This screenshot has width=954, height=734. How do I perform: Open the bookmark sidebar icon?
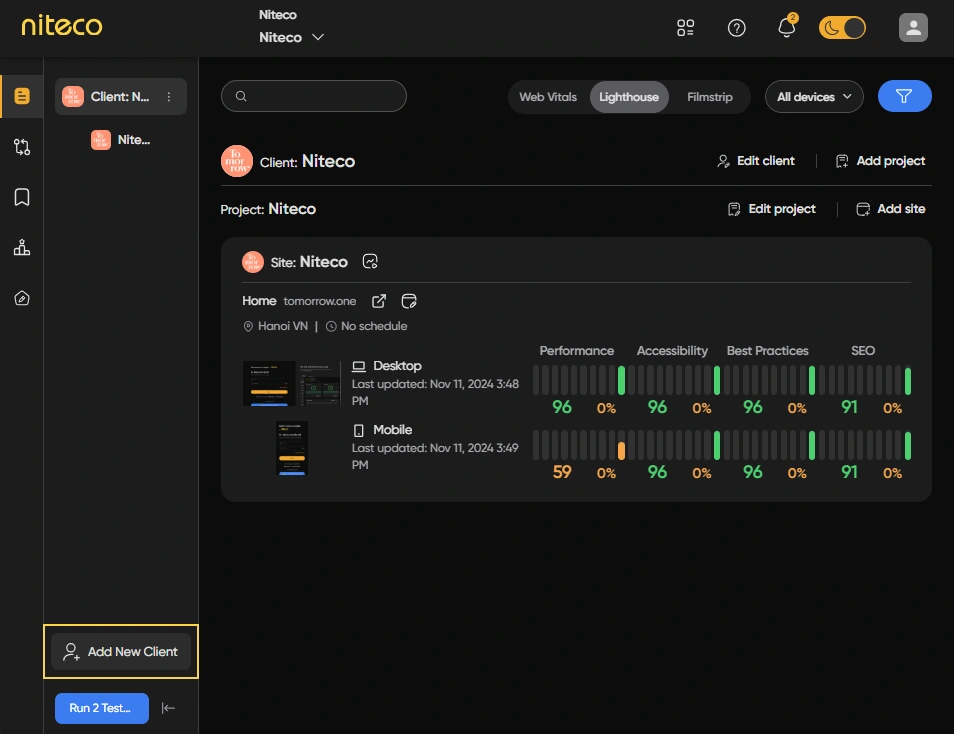pyautogui.click(x=22, y=197)
